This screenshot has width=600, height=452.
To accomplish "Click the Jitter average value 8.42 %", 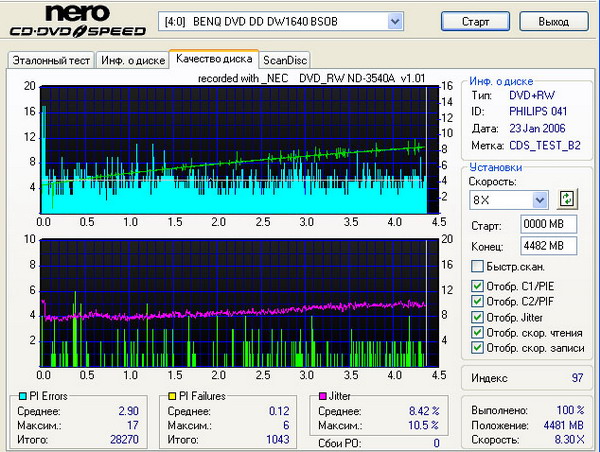I will pos(424,411).
